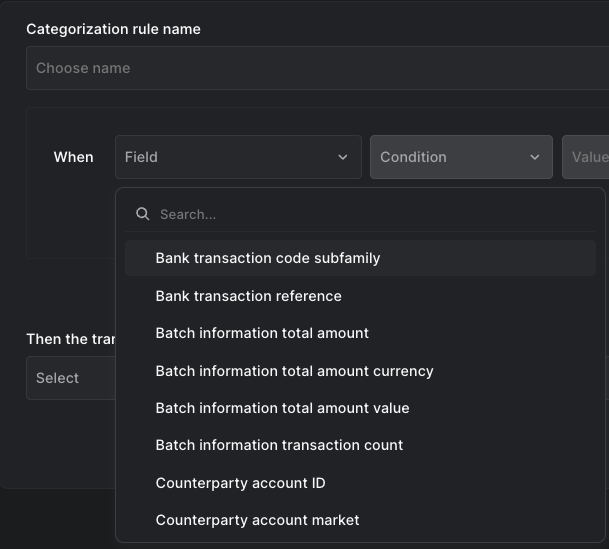Screen dimensions: 609x549
Task: Click the Value input field
Action: coord(587,157)
